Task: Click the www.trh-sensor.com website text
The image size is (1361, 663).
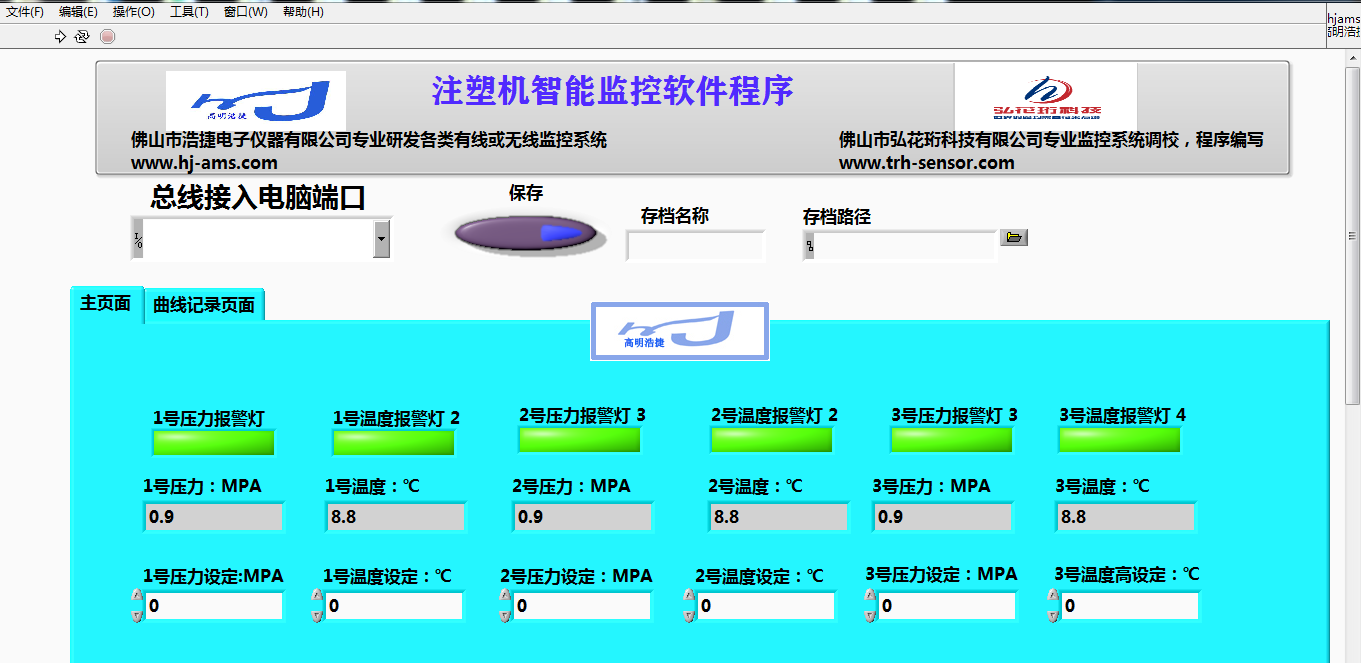Action: tap(926, 163)
